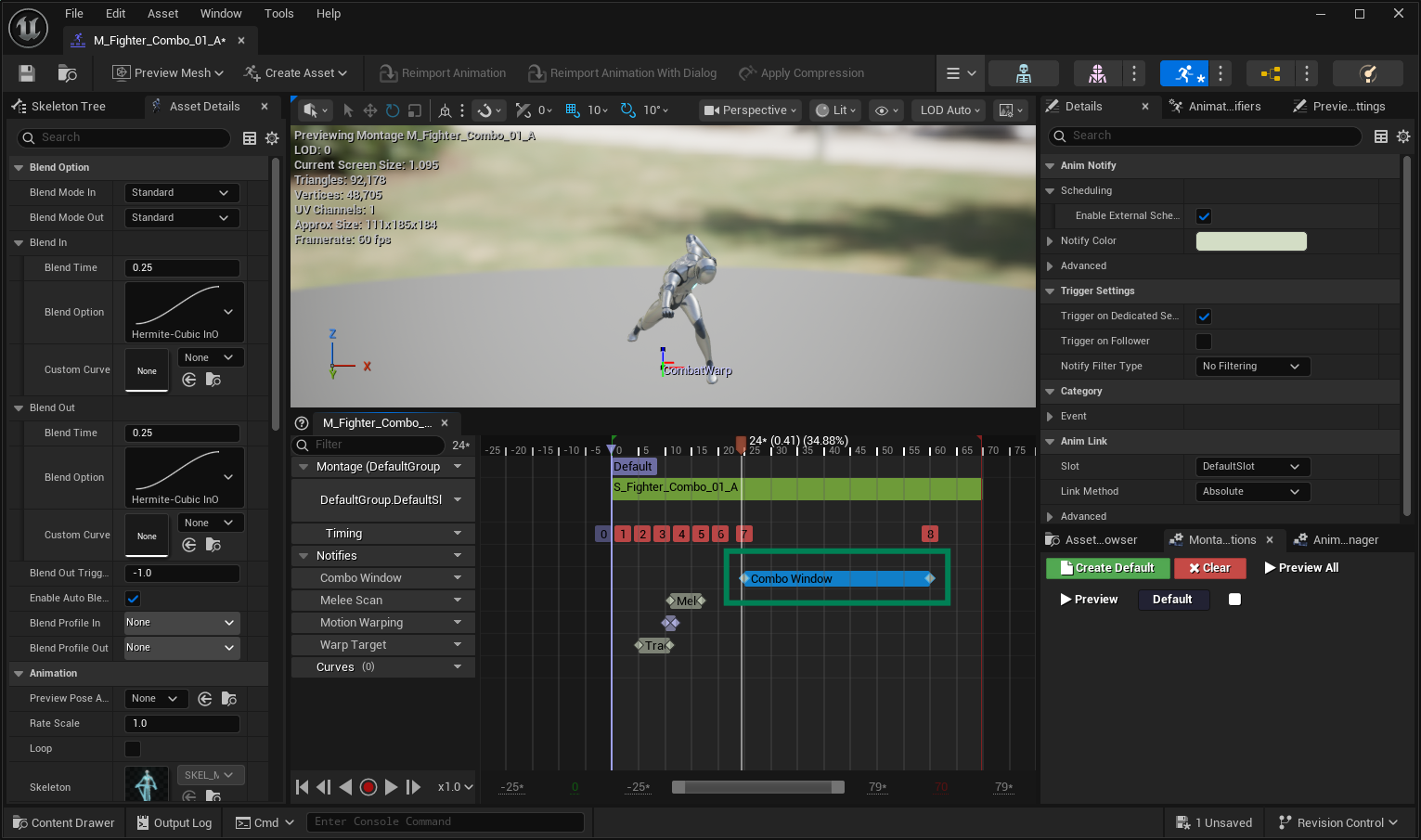Toggle Trigger on Dedicated Server checkbox
Screen dimensions: 1421x840
[1204, 317]
